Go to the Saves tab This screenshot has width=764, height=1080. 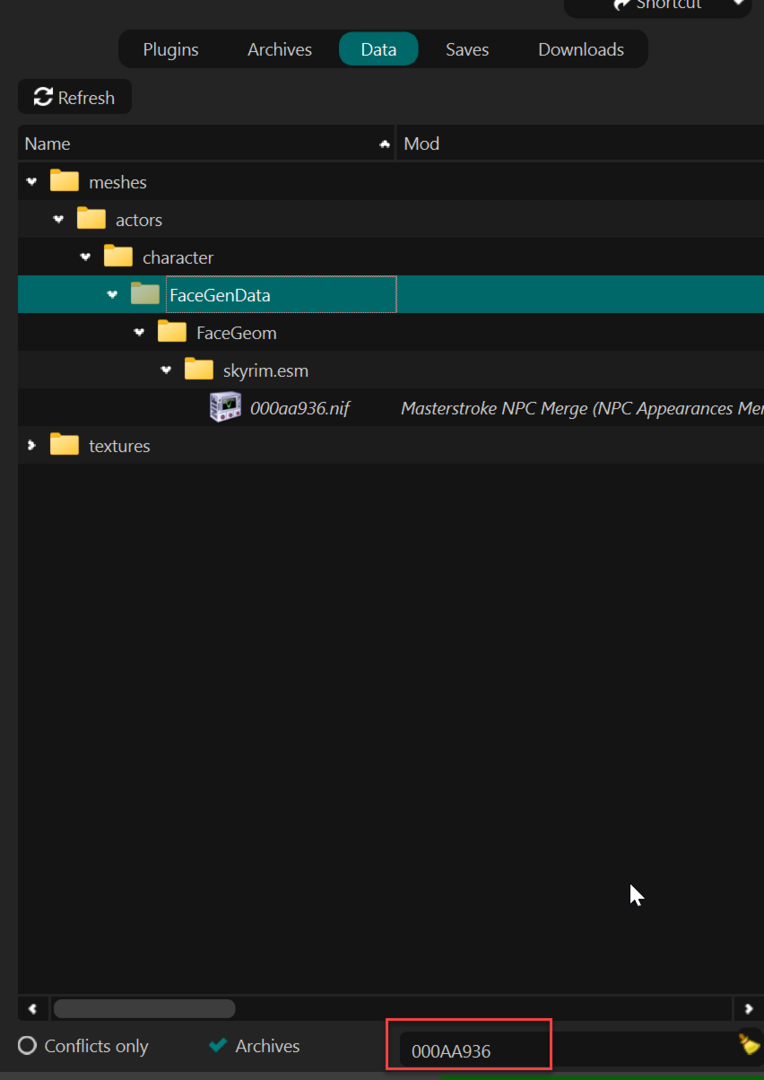[467, 50]
